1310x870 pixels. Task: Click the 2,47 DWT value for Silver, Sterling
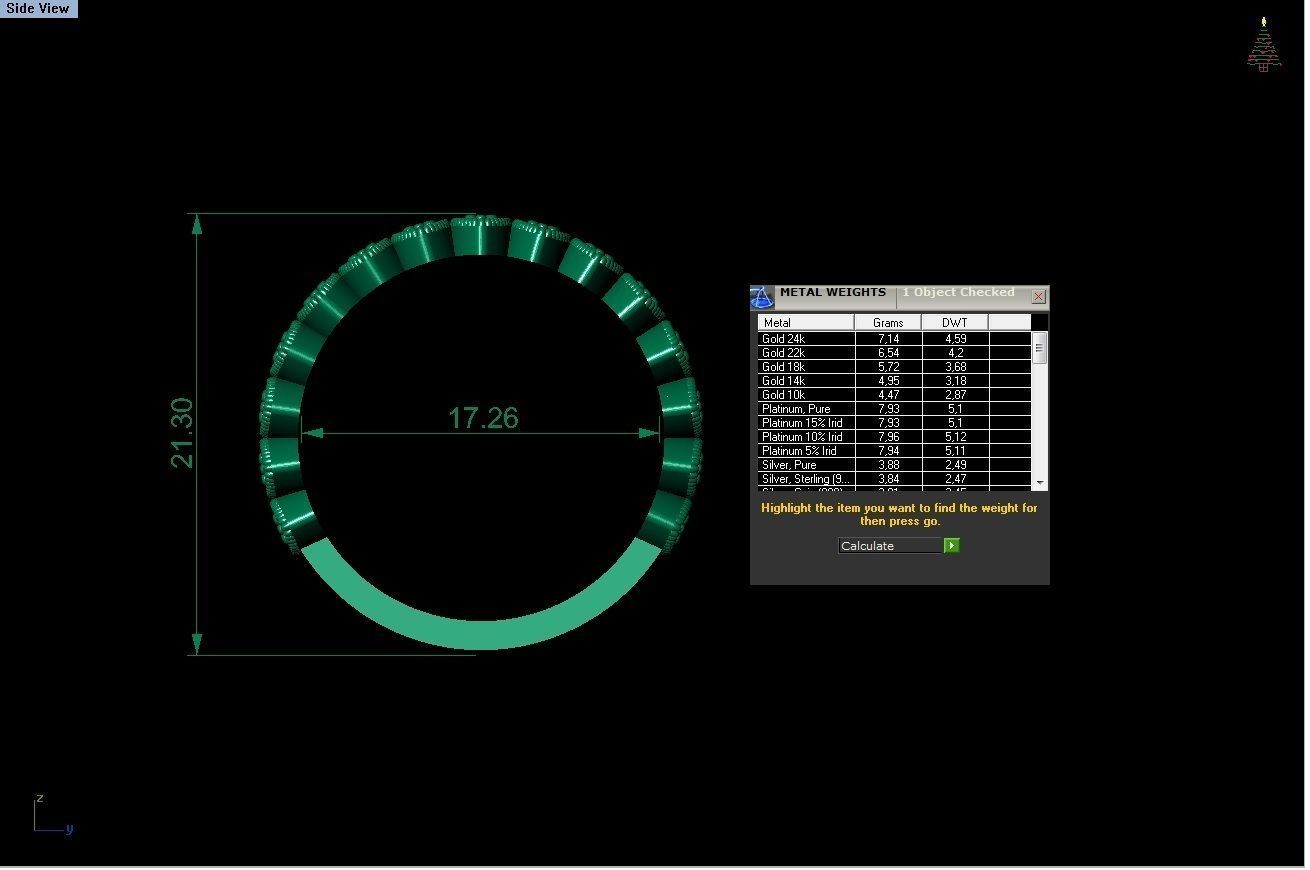click(955, 479)
